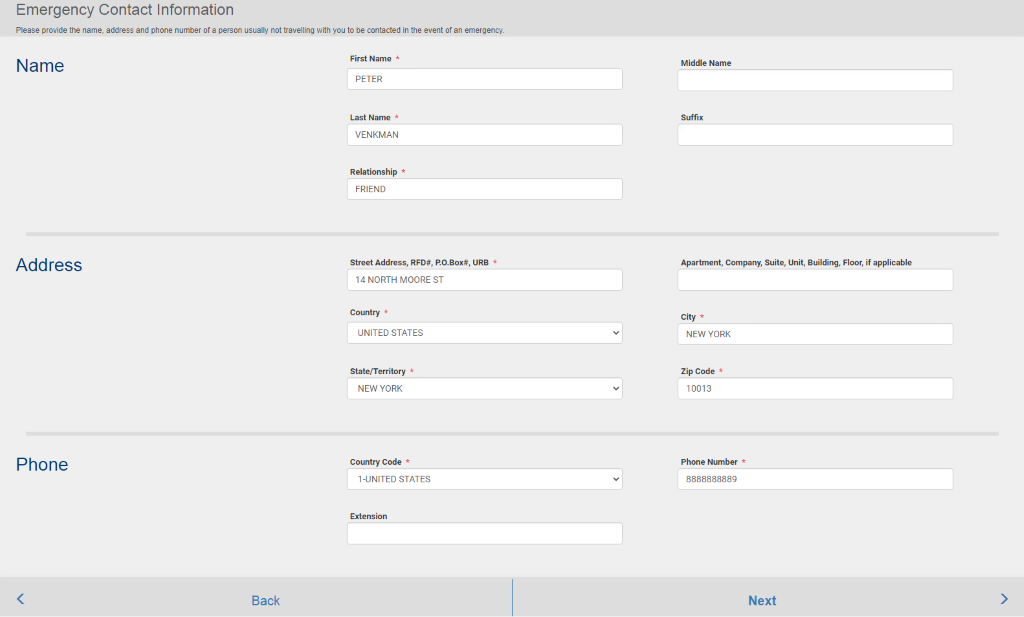This screenshot has height=617, width=1024.
Task: Open the Country dropdown showing United States
Action: pyautogui.click(x=484, y=333)
